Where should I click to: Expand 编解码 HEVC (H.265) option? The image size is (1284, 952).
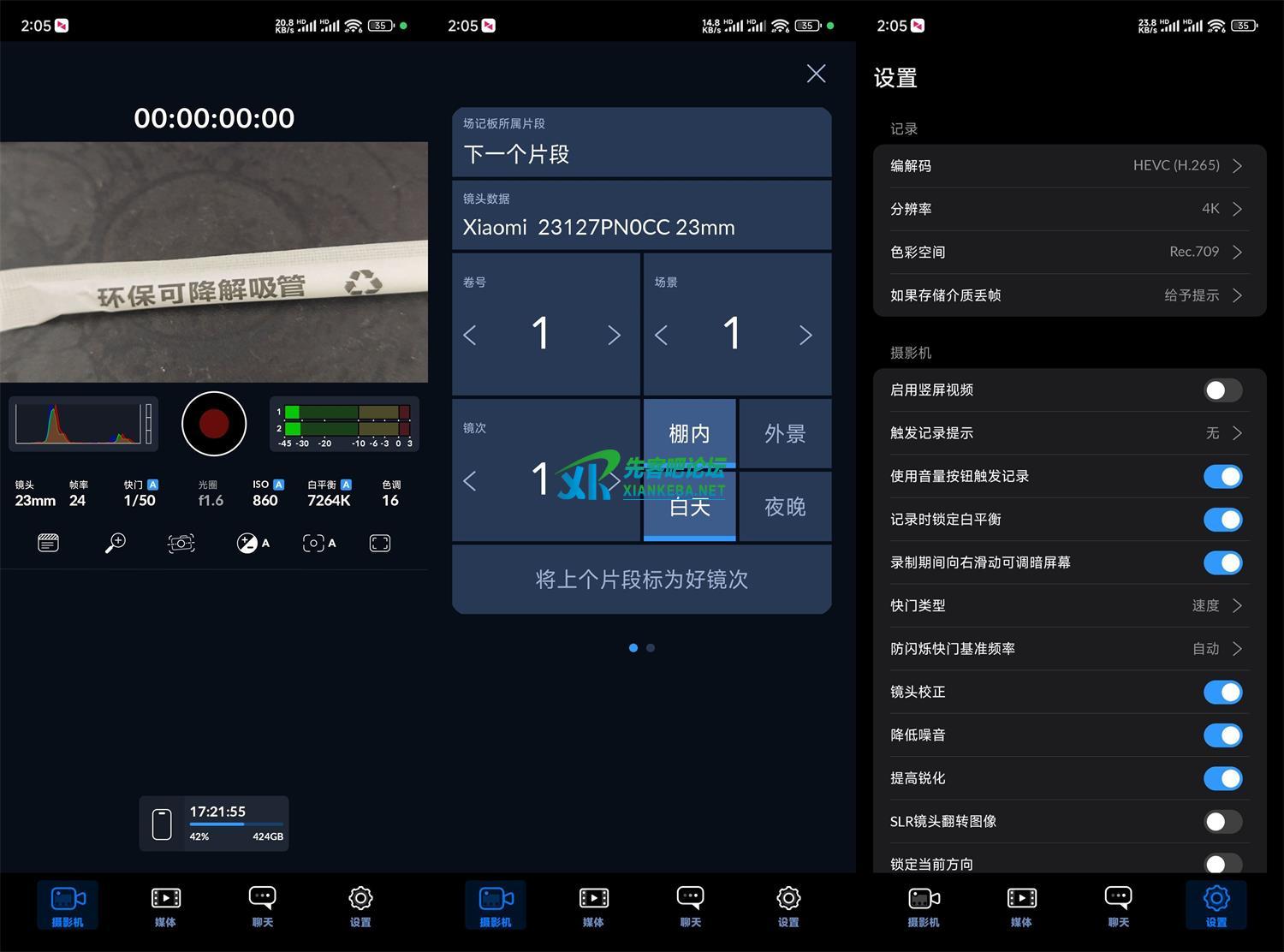pos(1236,166)
